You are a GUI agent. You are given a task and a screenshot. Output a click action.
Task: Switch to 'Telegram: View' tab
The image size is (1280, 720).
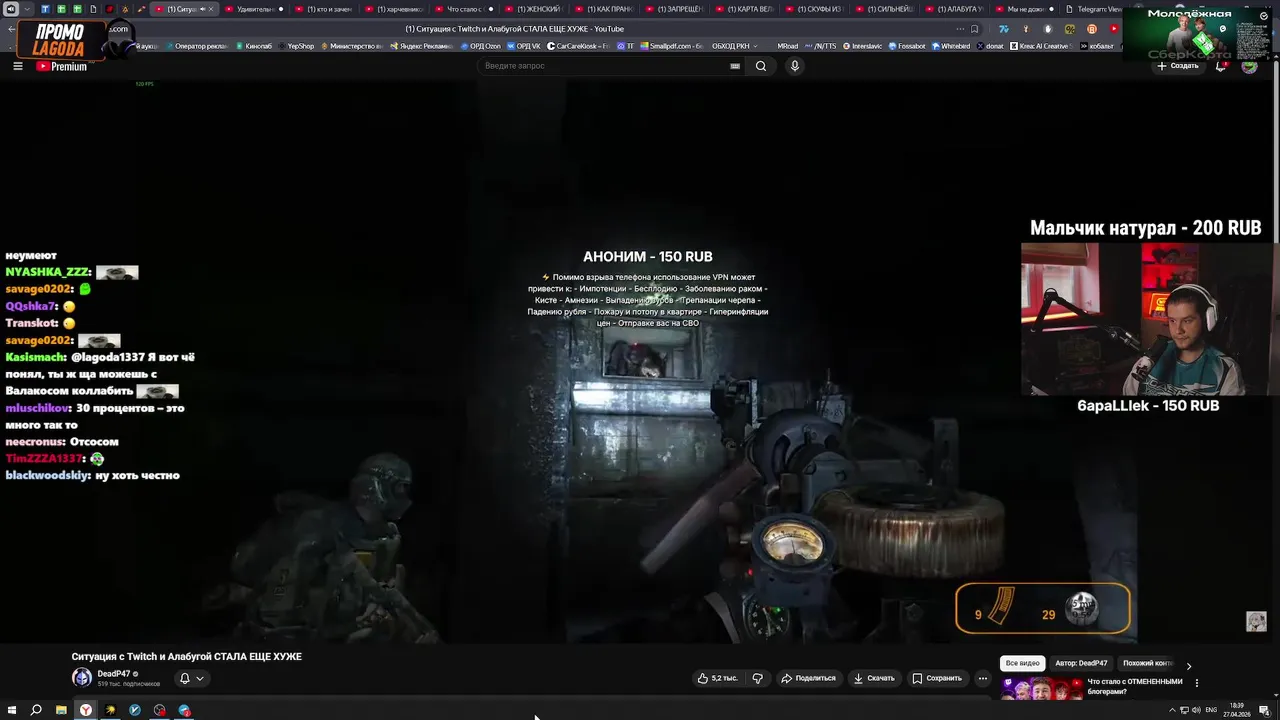point(1093,9)
